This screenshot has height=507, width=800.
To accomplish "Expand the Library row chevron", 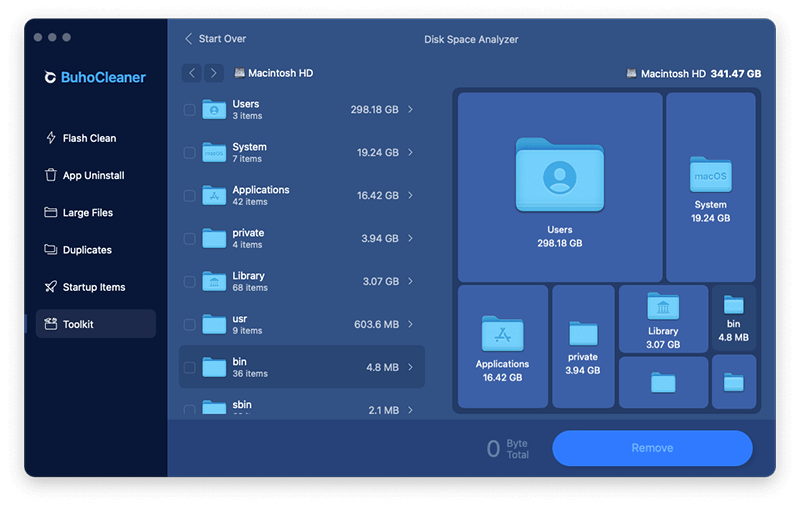I will [x=410, y=281].
